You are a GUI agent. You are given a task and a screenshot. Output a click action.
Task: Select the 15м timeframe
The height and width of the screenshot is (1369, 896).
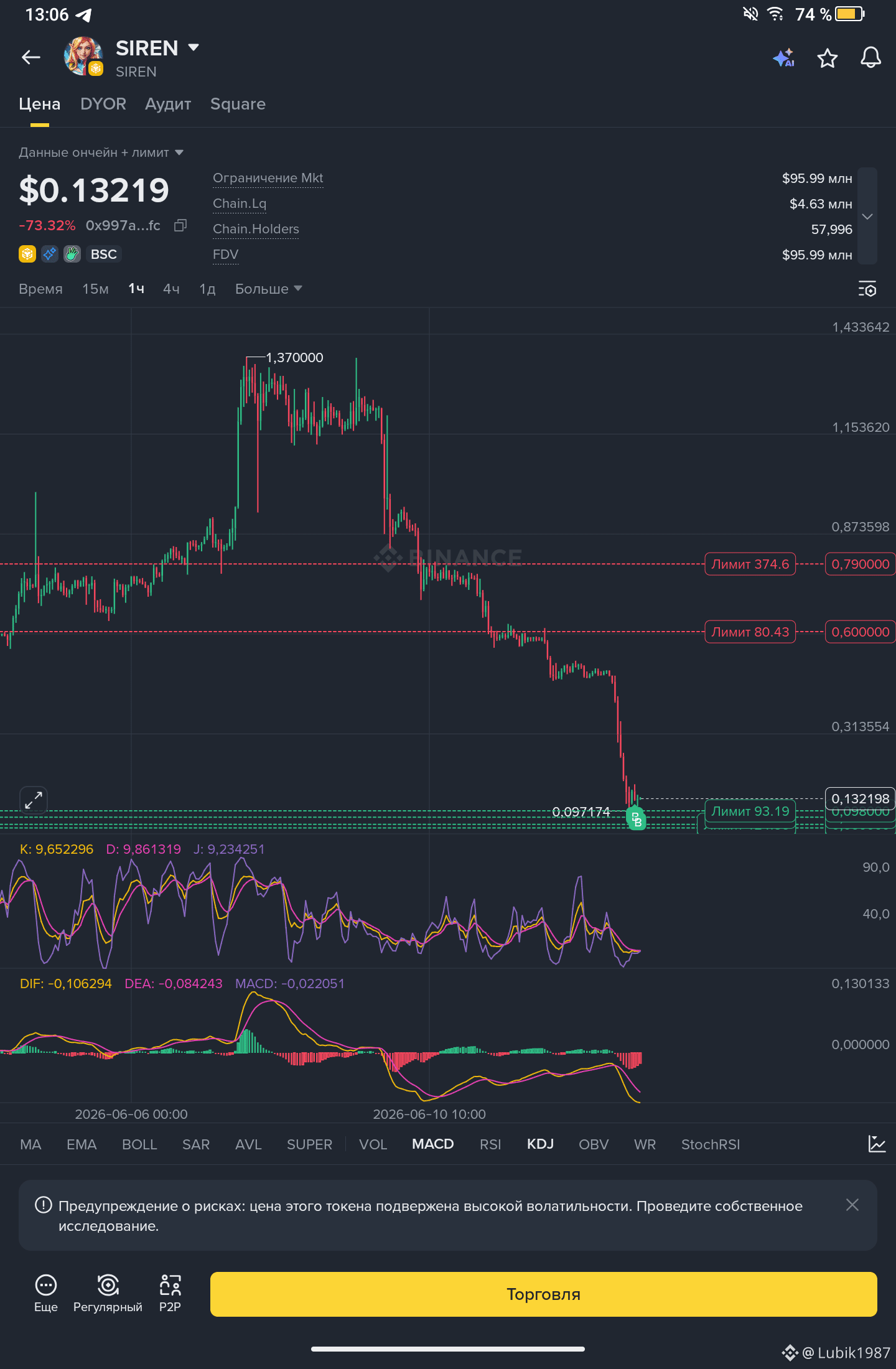point(95,289)
